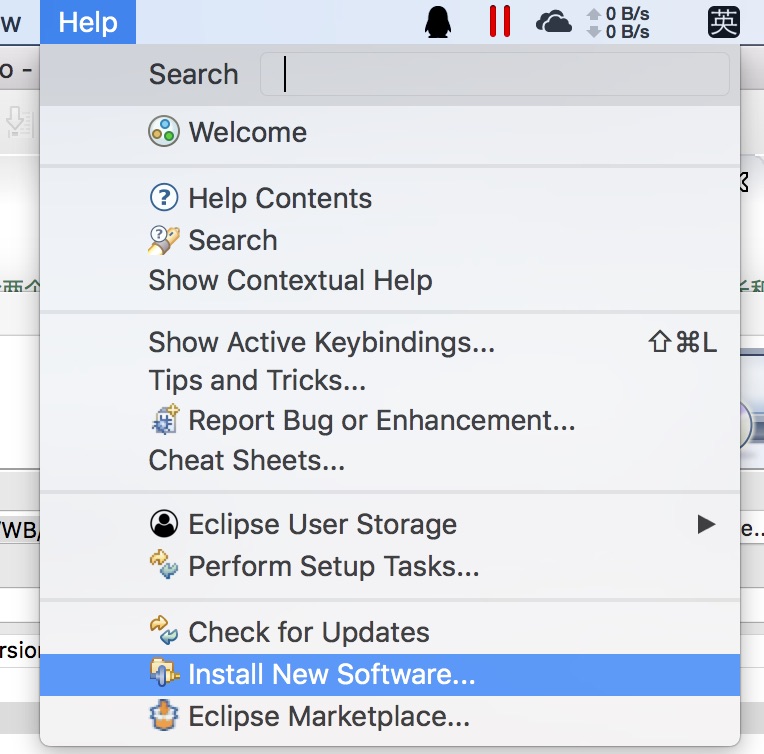Click the Perform Setup Tasks arrows icon
764x754 pixels.
pos(164,564)
